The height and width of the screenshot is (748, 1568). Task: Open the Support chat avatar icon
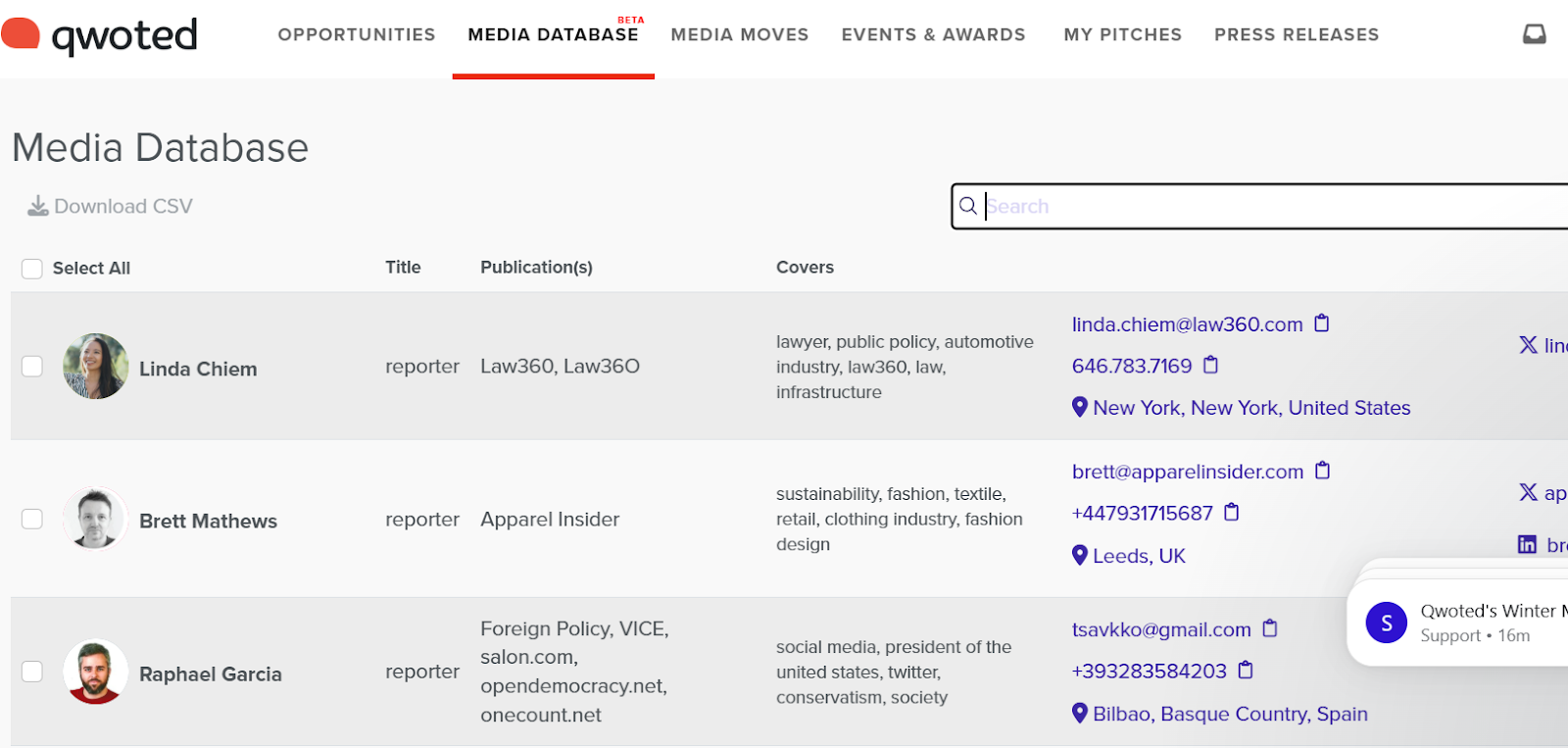point(1387,623)
